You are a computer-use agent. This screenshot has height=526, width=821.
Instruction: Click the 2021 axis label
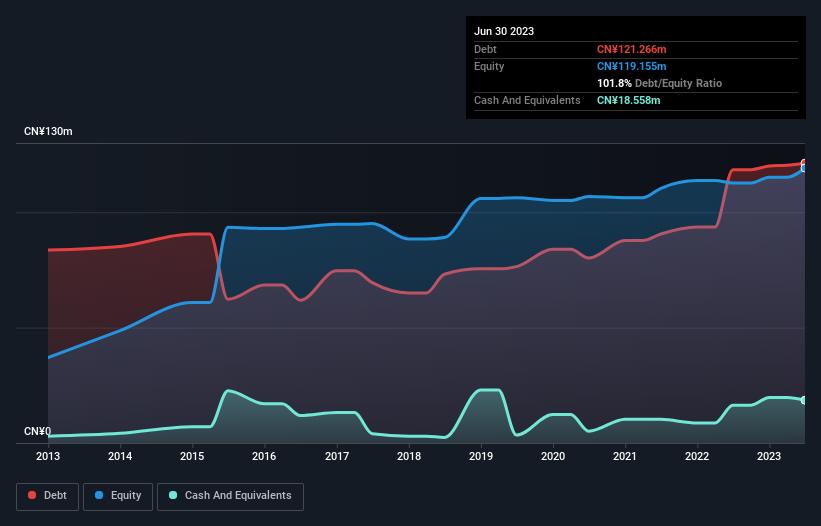(625, 456)
